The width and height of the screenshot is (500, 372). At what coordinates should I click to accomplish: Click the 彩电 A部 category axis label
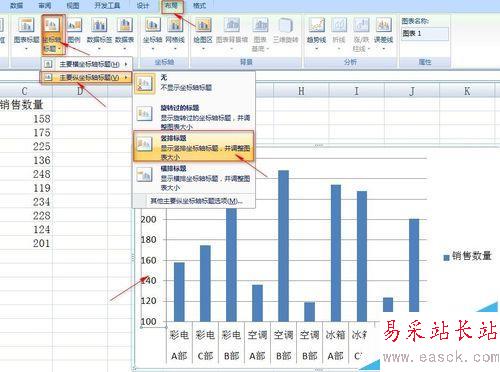click(x=179, y=345)
